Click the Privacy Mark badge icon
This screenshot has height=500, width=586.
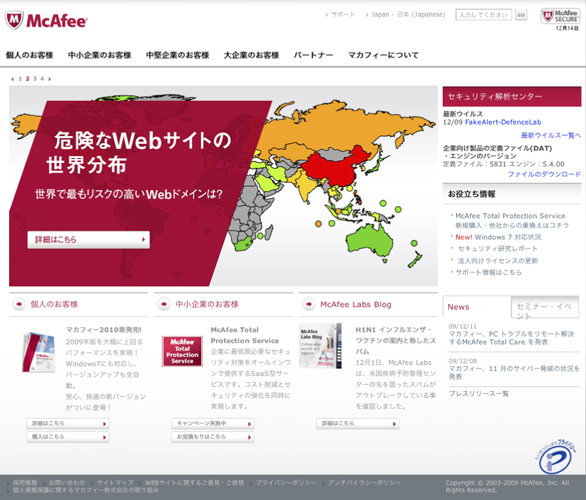(556, 457)
